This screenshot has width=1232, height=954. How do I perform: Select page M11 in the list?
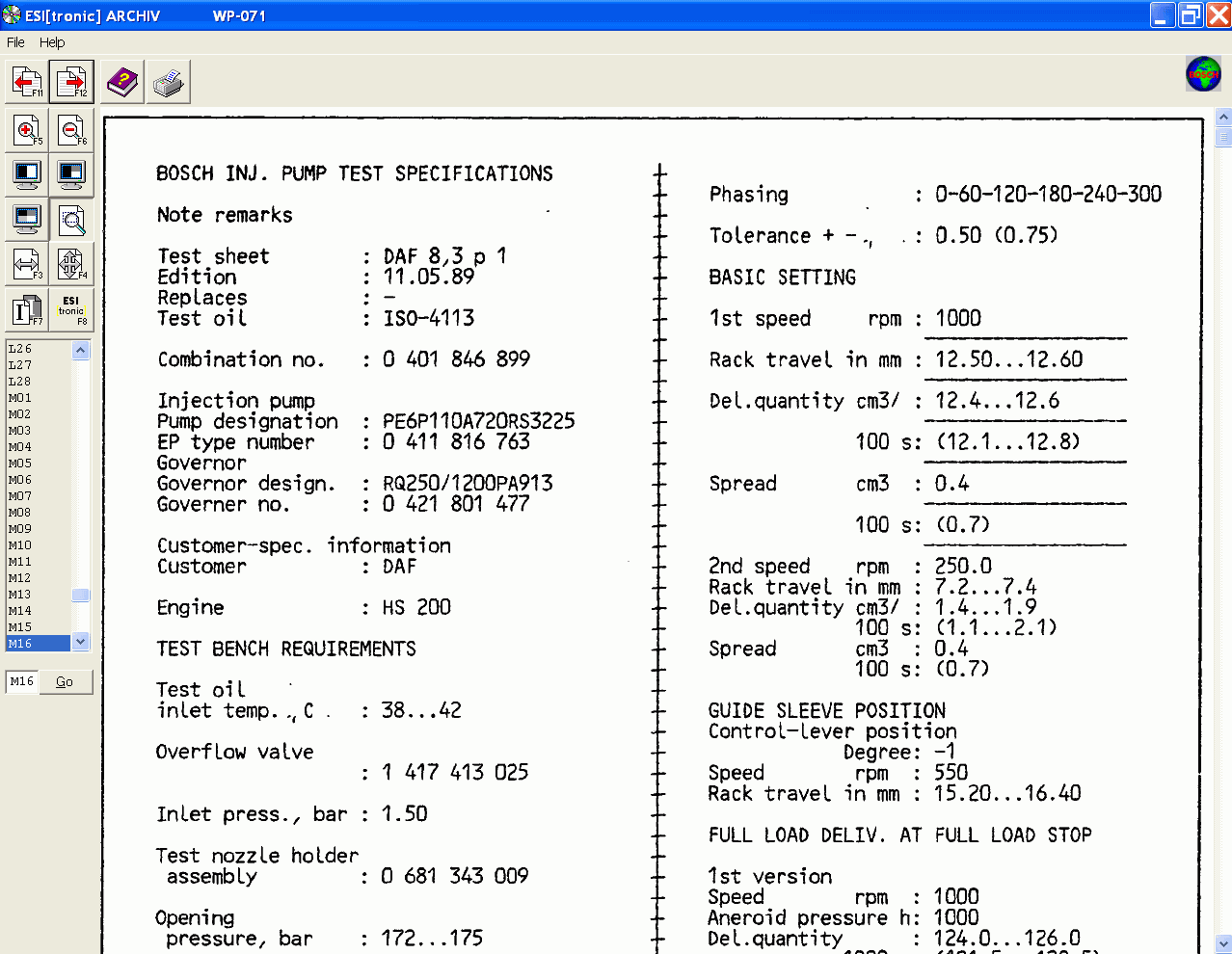[x=39, y=562]
